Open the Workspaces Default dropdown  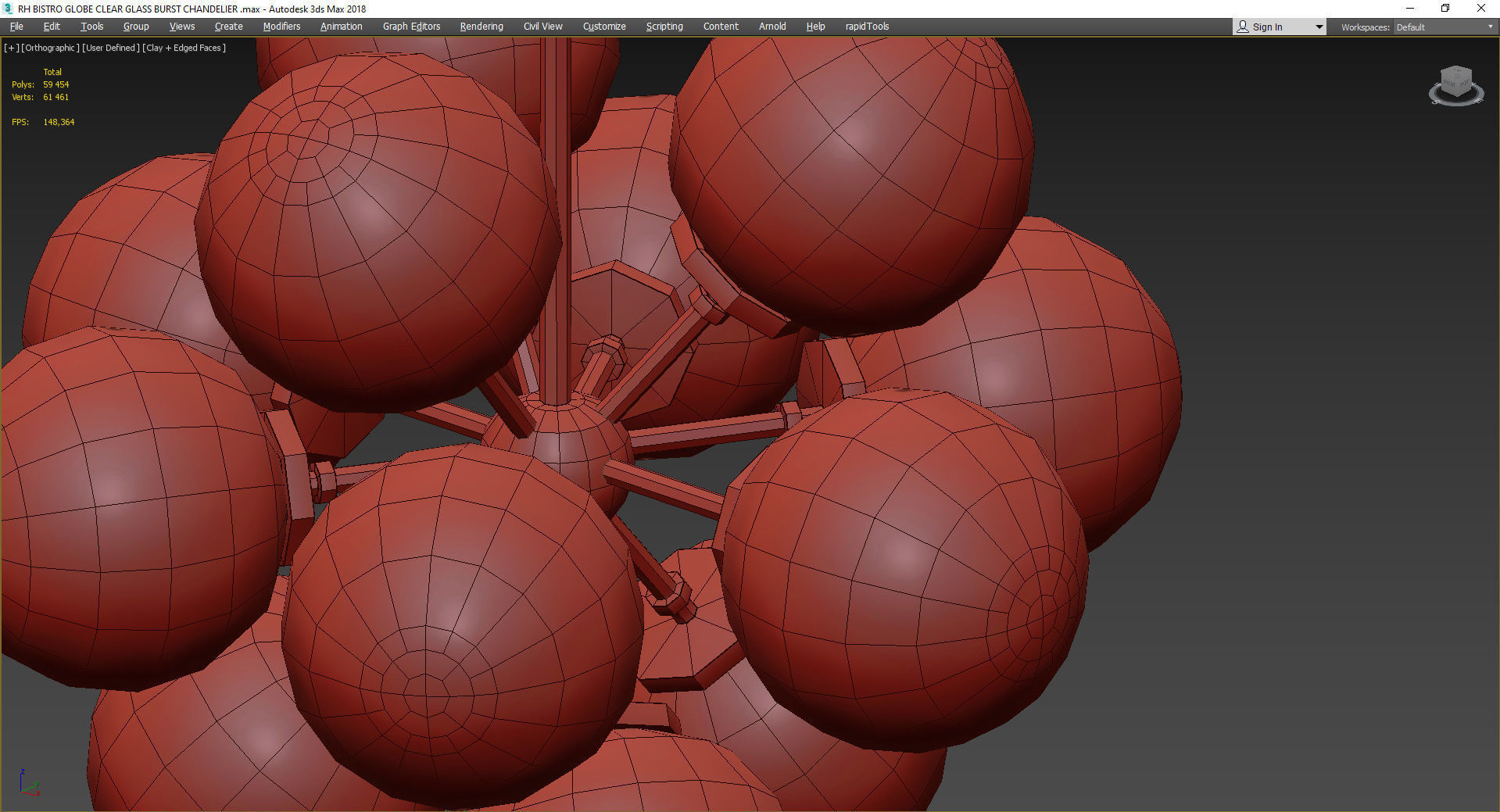tap(1445, 27)
